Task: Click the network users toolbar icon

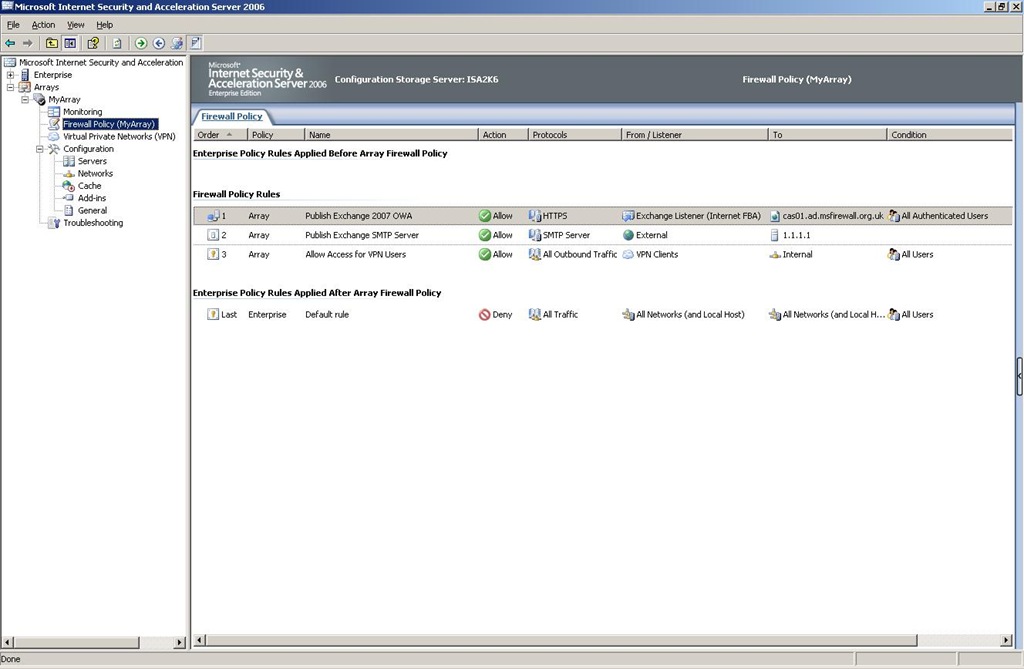Action: [x=177, y=43]
